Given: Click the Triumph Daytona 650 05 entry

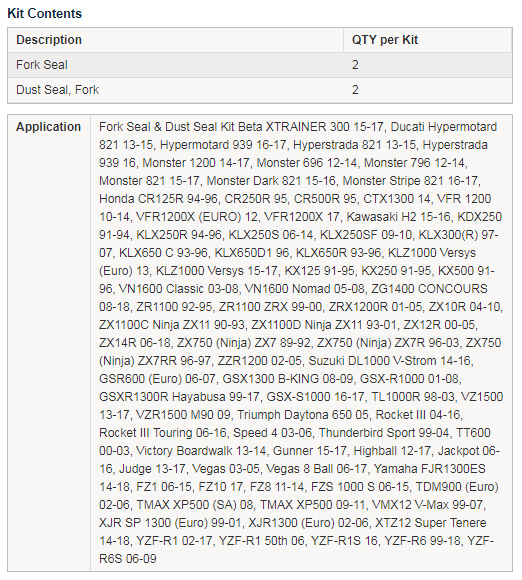Looking at the screenshot, I should [303, 415].
